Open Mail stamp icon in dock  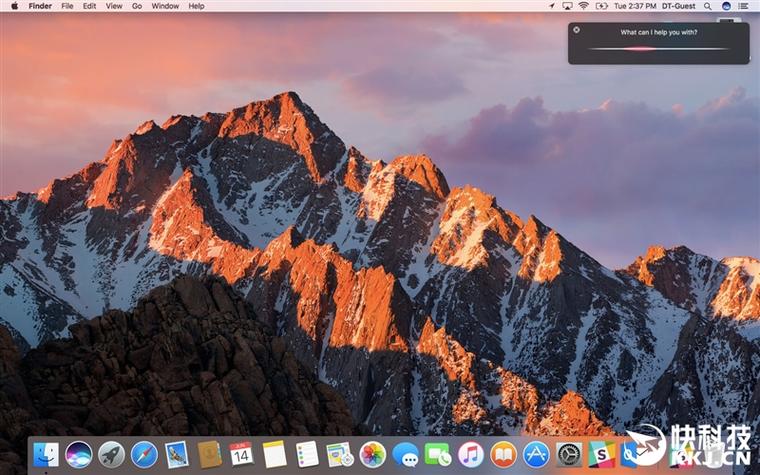point(176,455)
